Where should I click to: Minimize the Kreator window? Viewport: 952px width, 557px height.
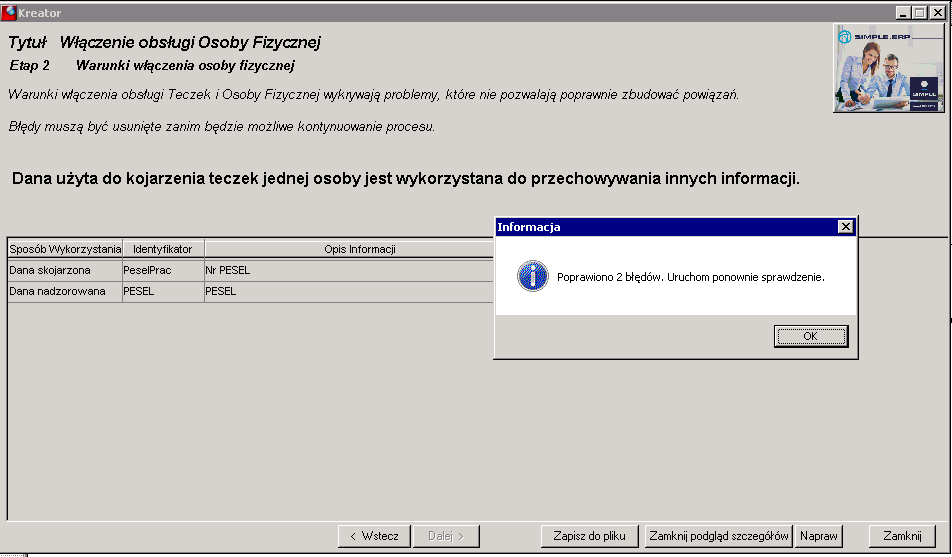coord(903,13)
